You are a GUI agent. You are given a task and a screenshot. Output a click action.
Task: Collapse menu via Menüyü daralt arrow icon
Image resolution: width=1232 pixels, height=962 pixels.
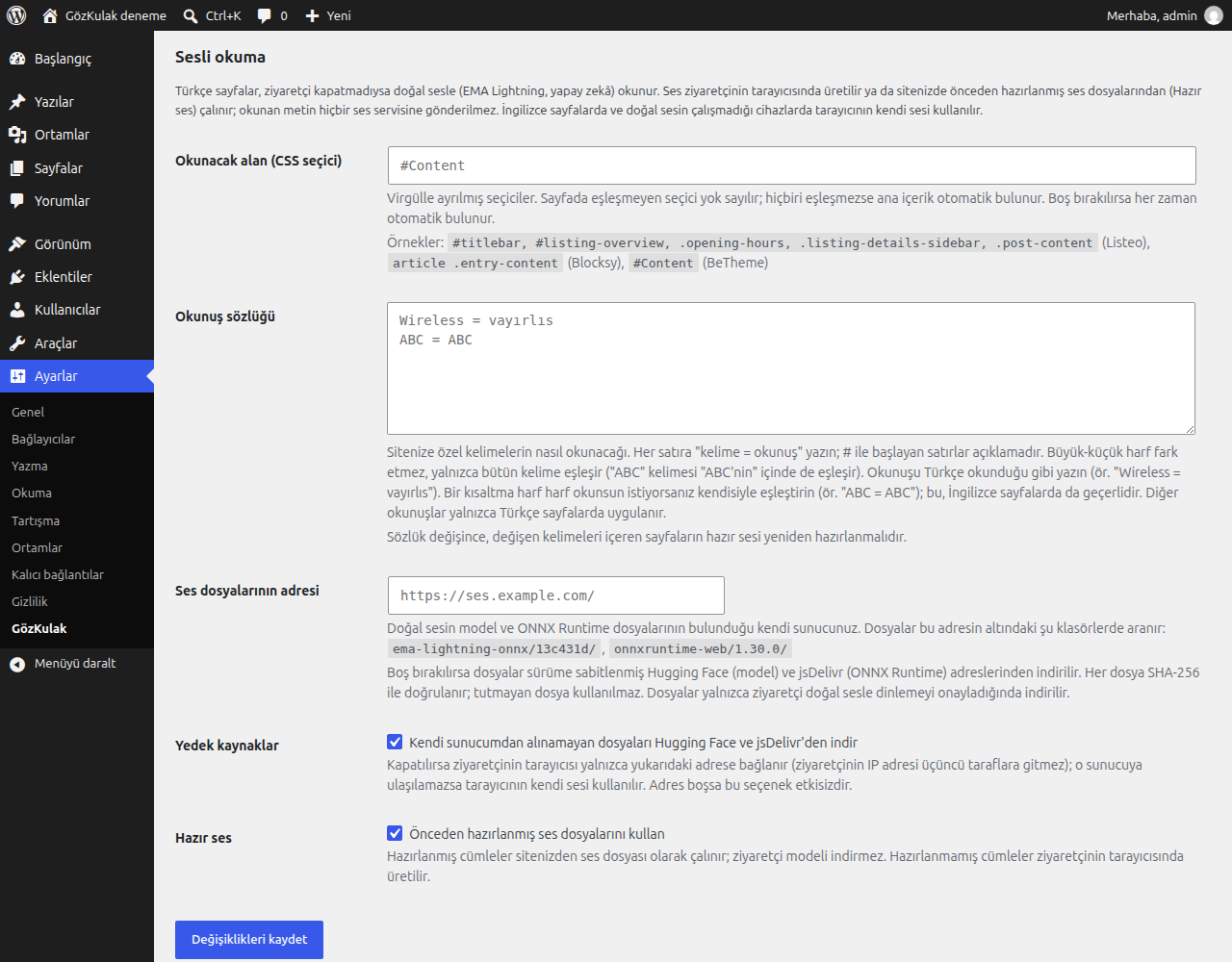(17, 664)
